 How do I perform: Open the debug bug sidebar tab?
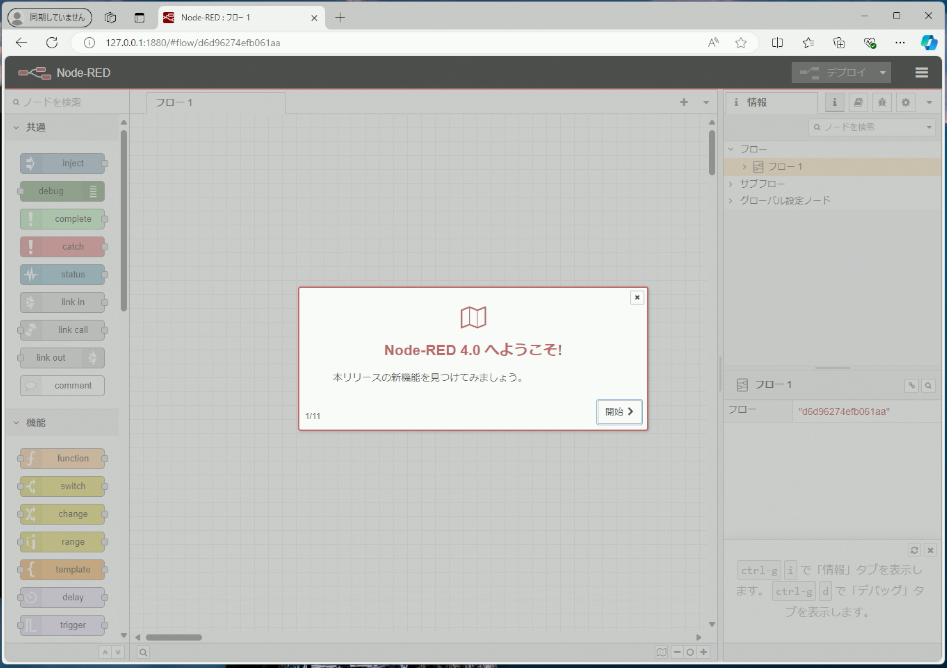point(882,103)
